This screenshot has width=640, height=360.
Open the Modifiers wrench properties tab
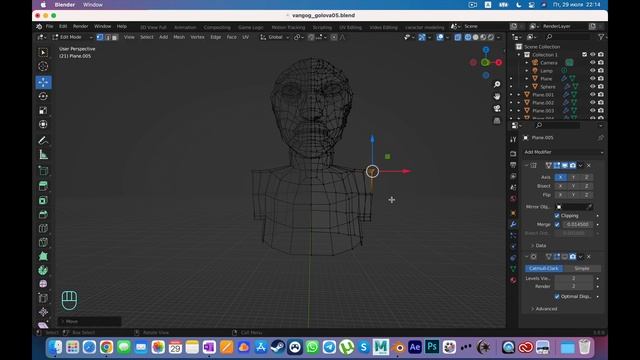(513, 224)
